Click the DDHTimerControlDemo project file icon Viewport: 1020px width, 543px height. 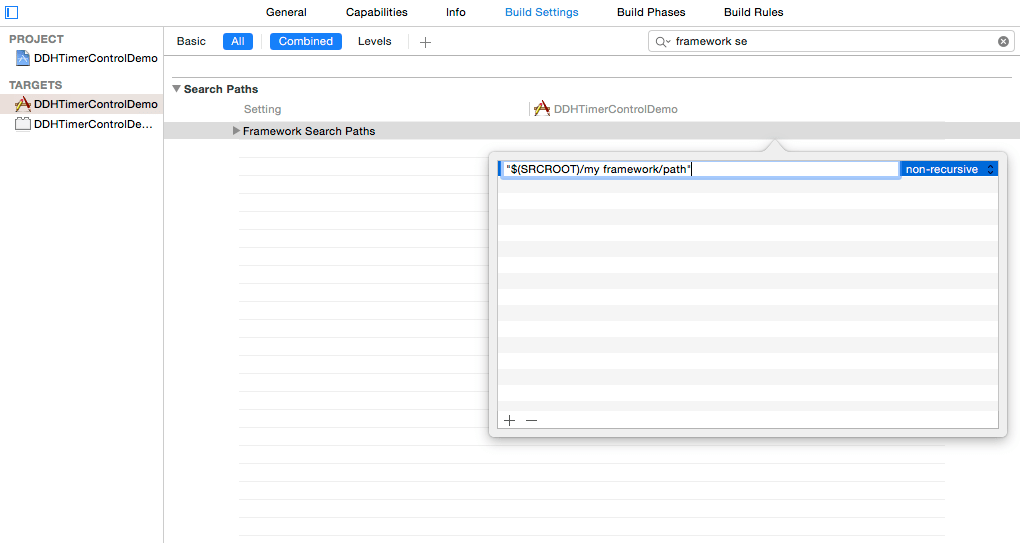click(x=23, y=58)
